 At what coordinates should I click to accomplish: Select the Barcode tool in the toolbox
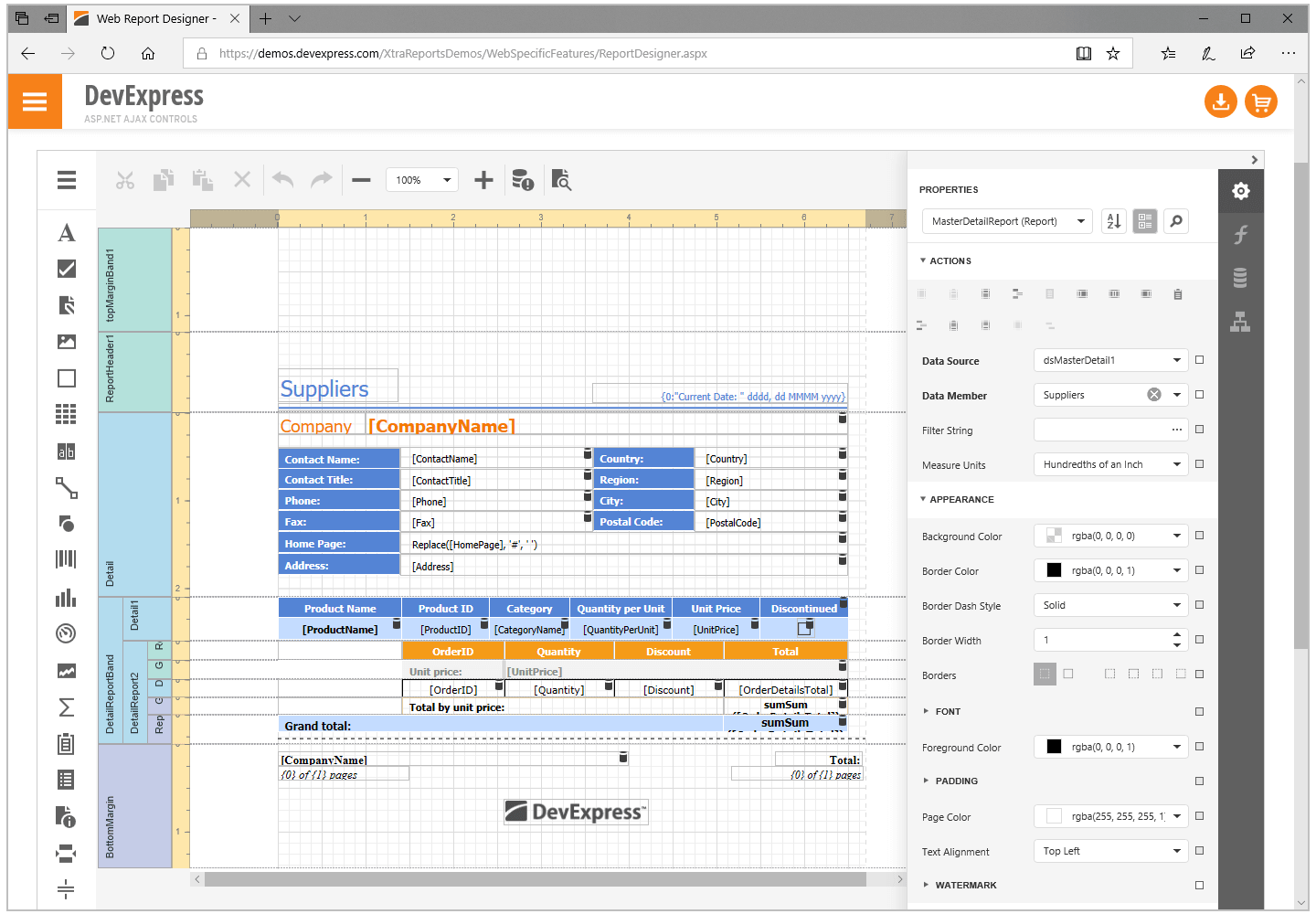pyautogui.click(x=66, y=560)
